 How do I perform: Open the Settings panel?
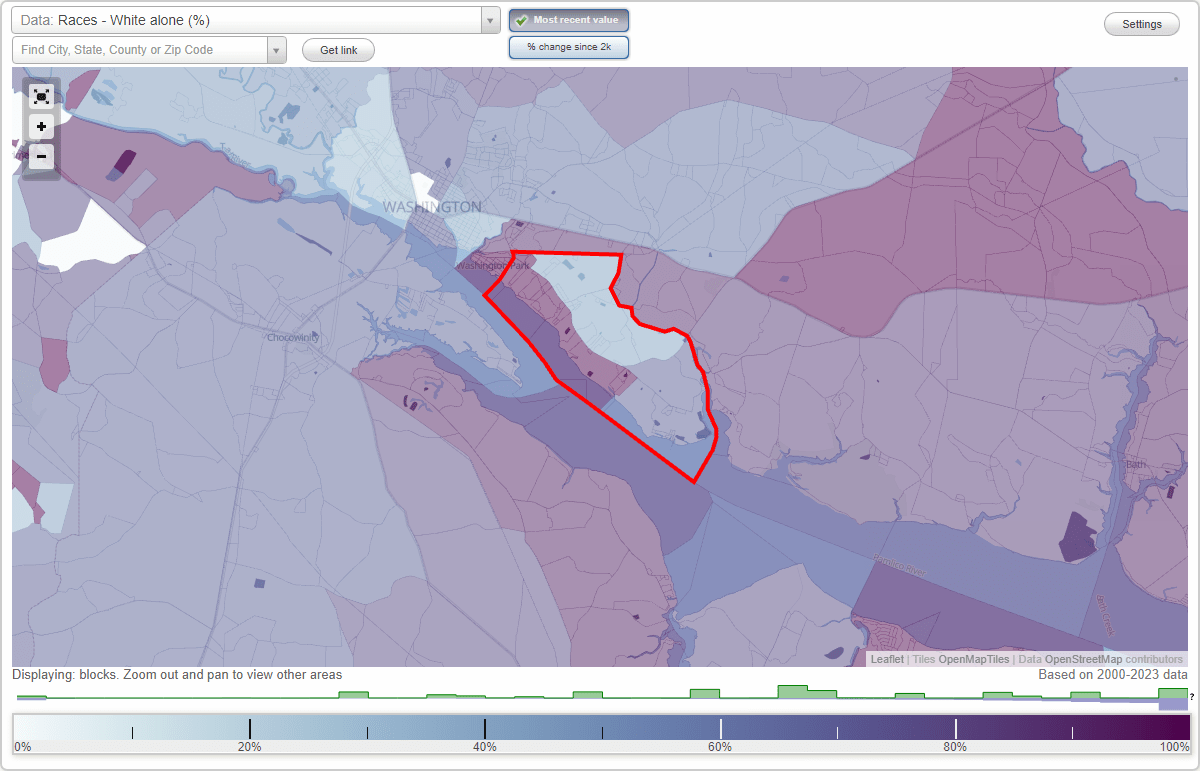pyautogui.click(x=1141, y=23)
